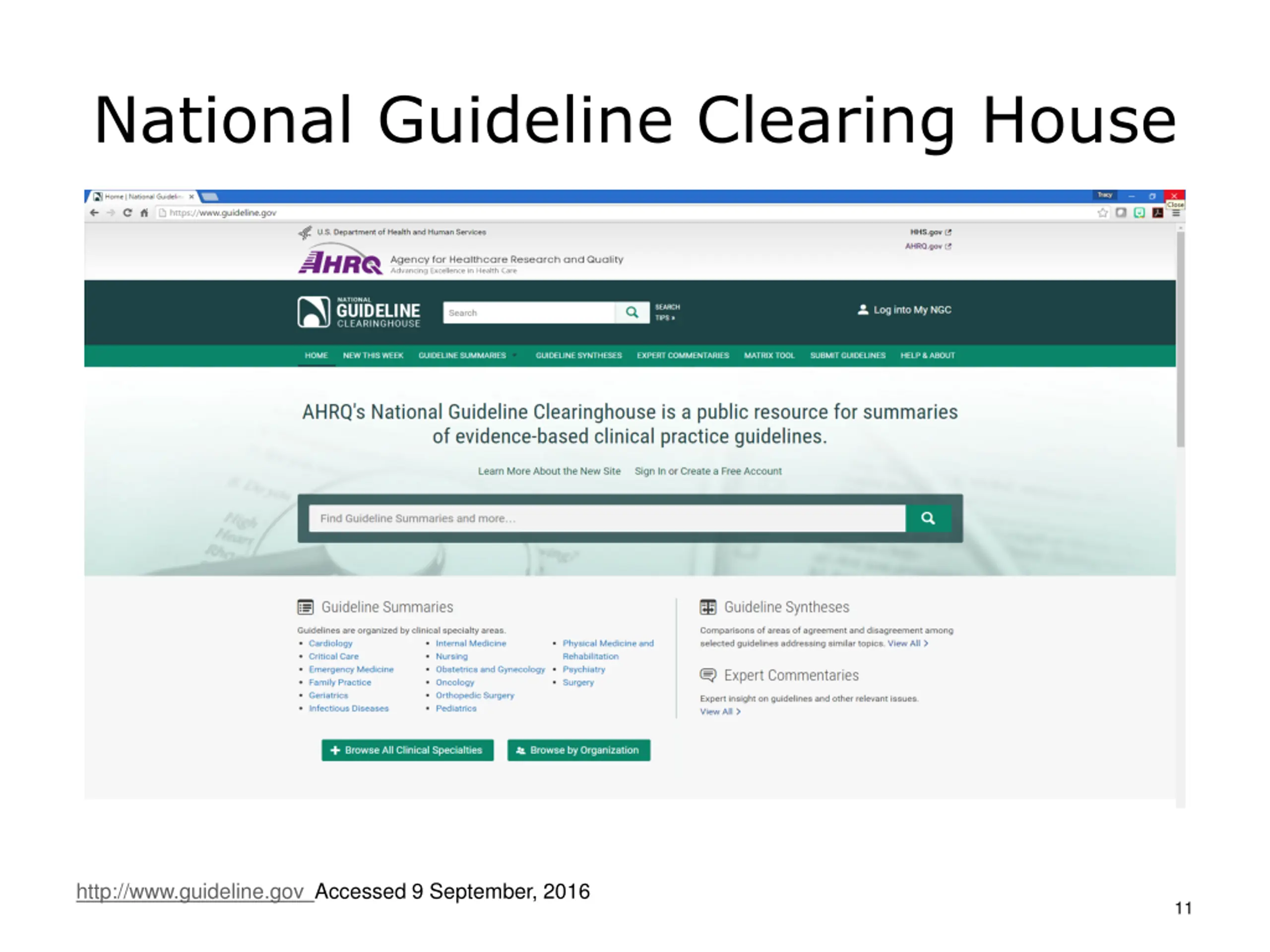Bookmark page with the star icon
This screenshot has width=1270, height=952.
click(1102, 213)
